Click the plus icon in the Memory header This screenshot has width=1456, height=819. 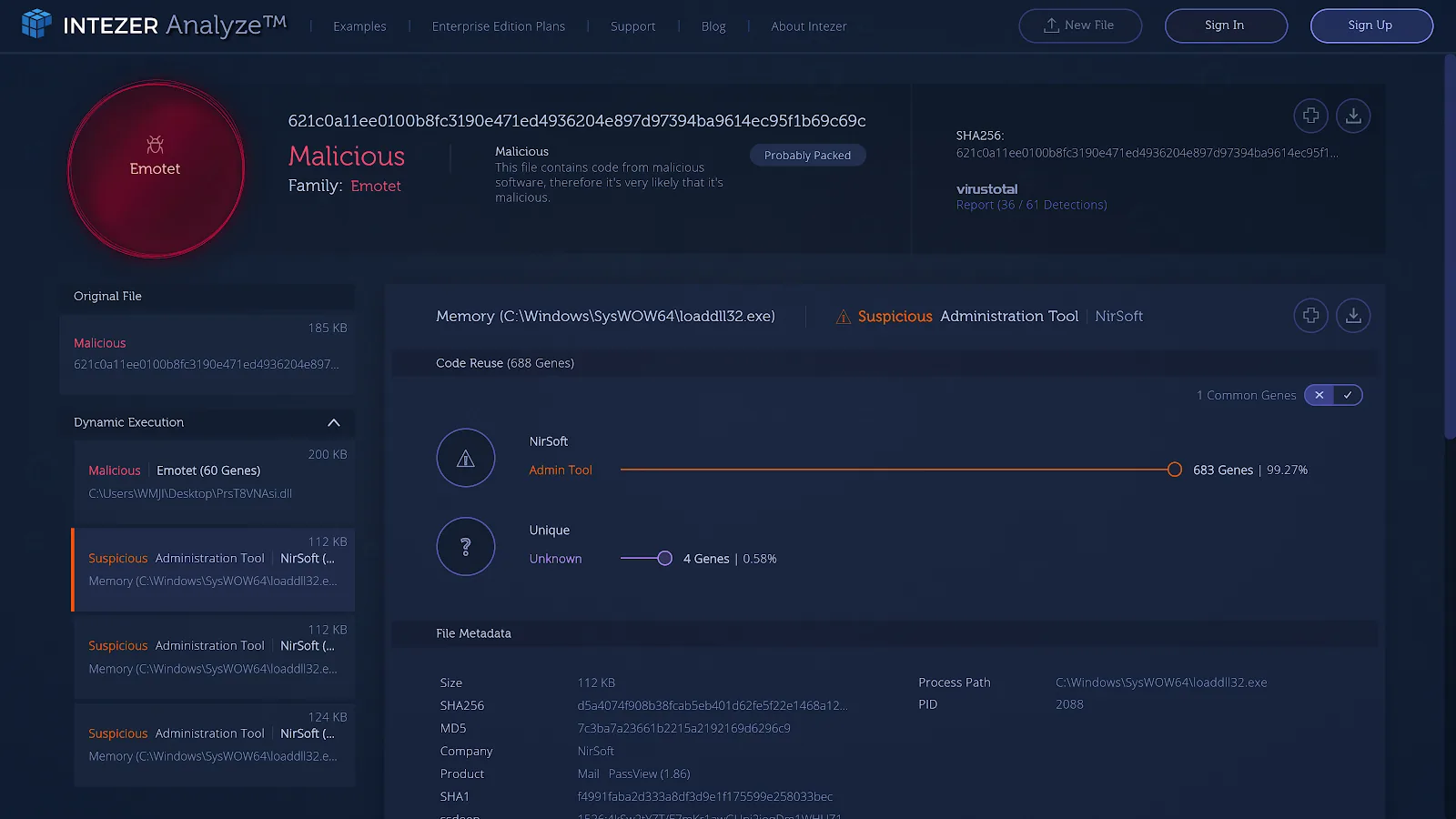1310,316
